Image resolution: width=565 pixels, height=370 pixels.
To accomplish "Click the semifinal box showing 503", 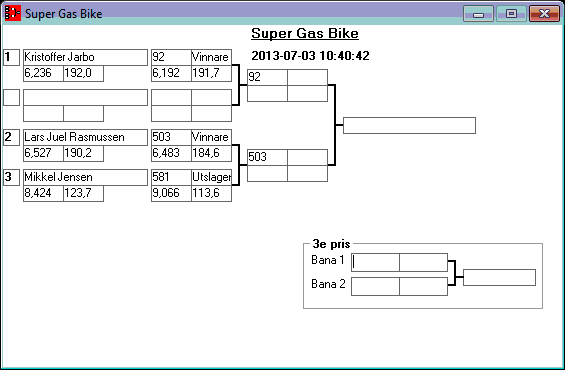I will (x=267, y=157).
